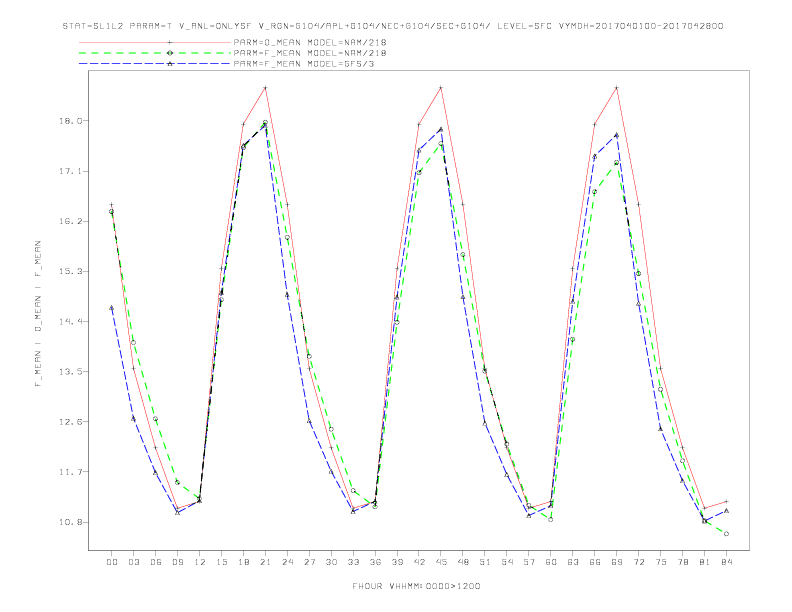Click x-axis forecast hour label 81
Viewport: 792px width, 612px height.
tap(705, 562)
